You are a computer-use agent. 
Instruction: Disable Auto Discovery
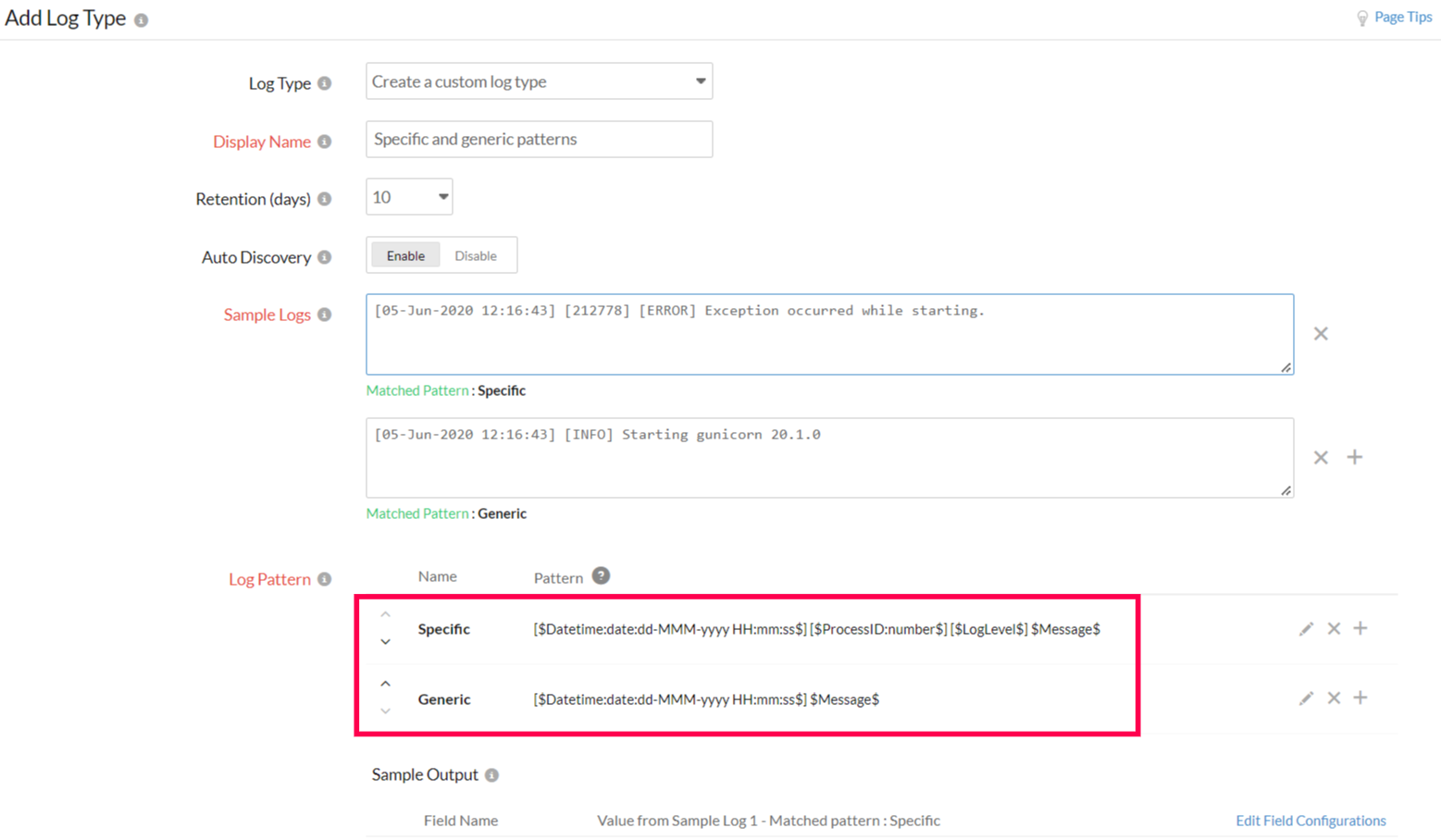pyautogui.click(x=476, y=255)
